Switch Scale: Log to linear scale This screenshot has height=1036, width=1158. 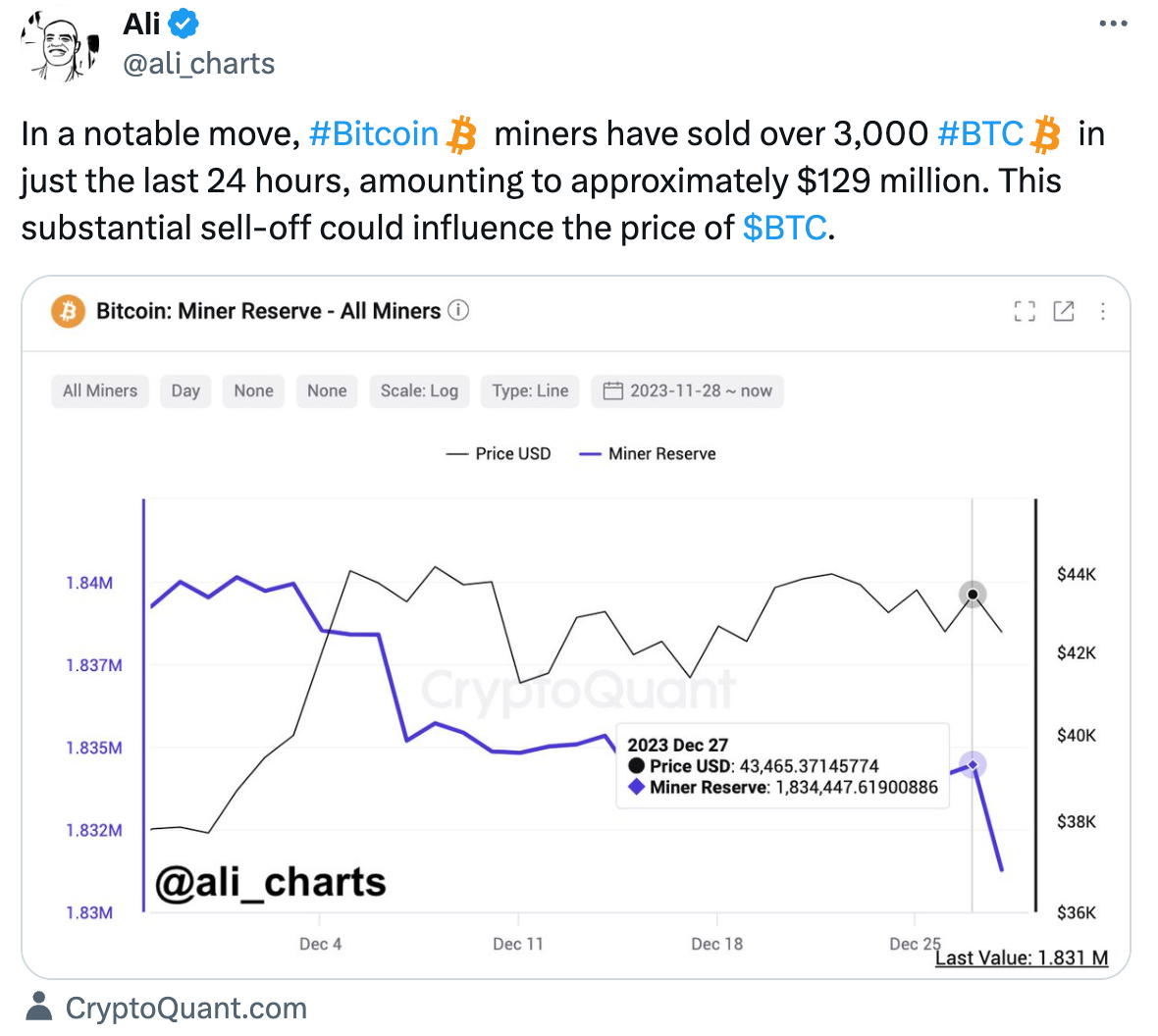[419, 390]
